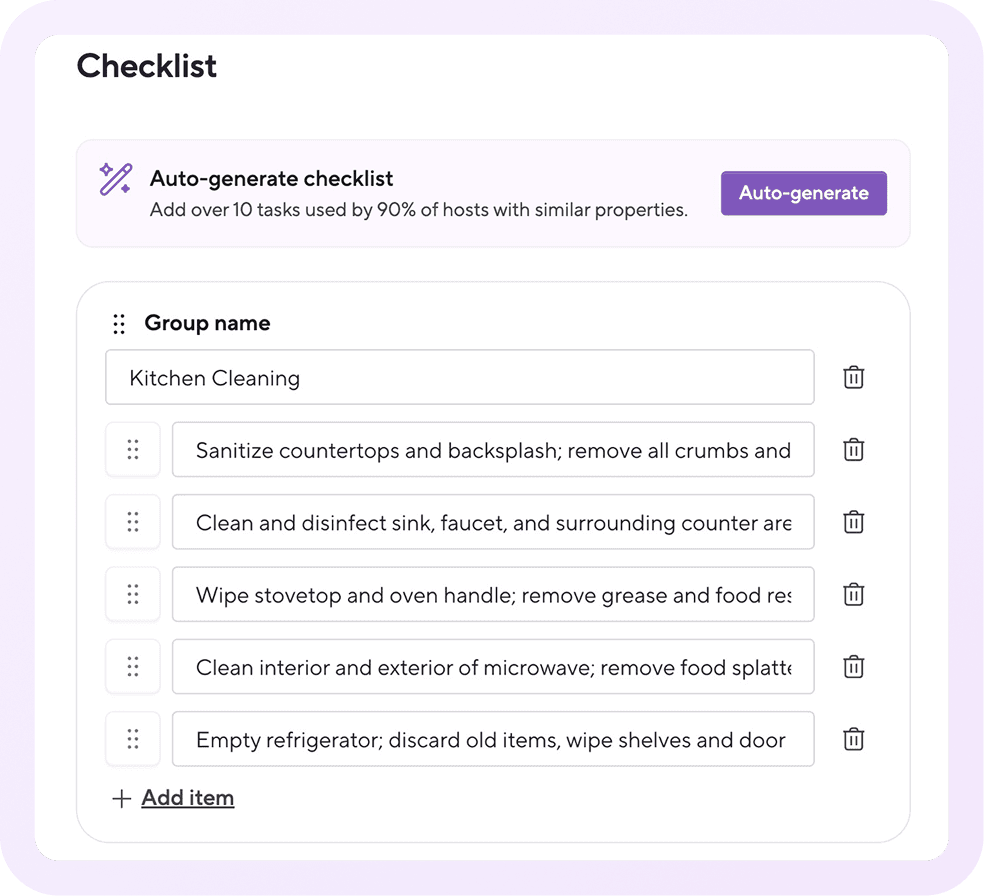Click the drag handle beside Group name
The width and height of the screenshot is (984, 896).
coord(119,323)
